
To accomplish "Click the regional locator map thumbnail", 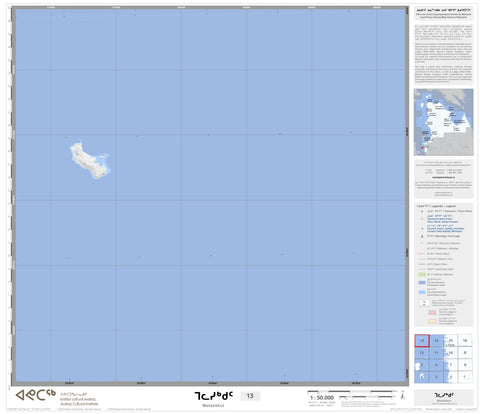I will [443, 122].
